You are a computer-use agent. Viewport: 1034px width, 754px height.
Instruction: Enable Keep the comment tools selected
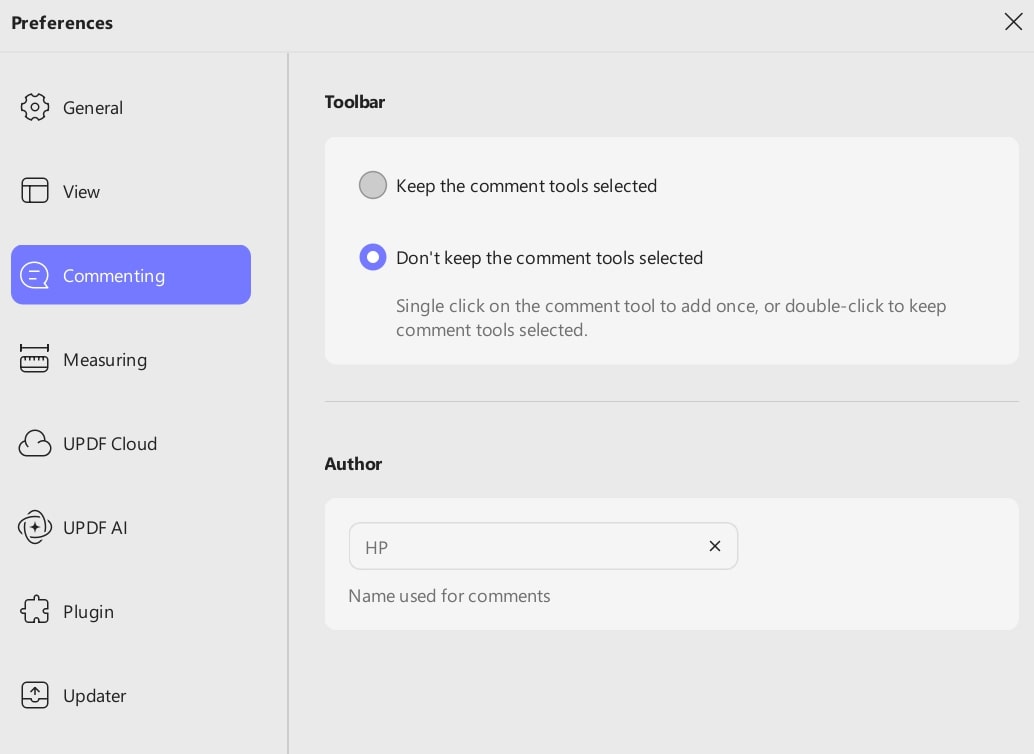click(x=373, y=185)
